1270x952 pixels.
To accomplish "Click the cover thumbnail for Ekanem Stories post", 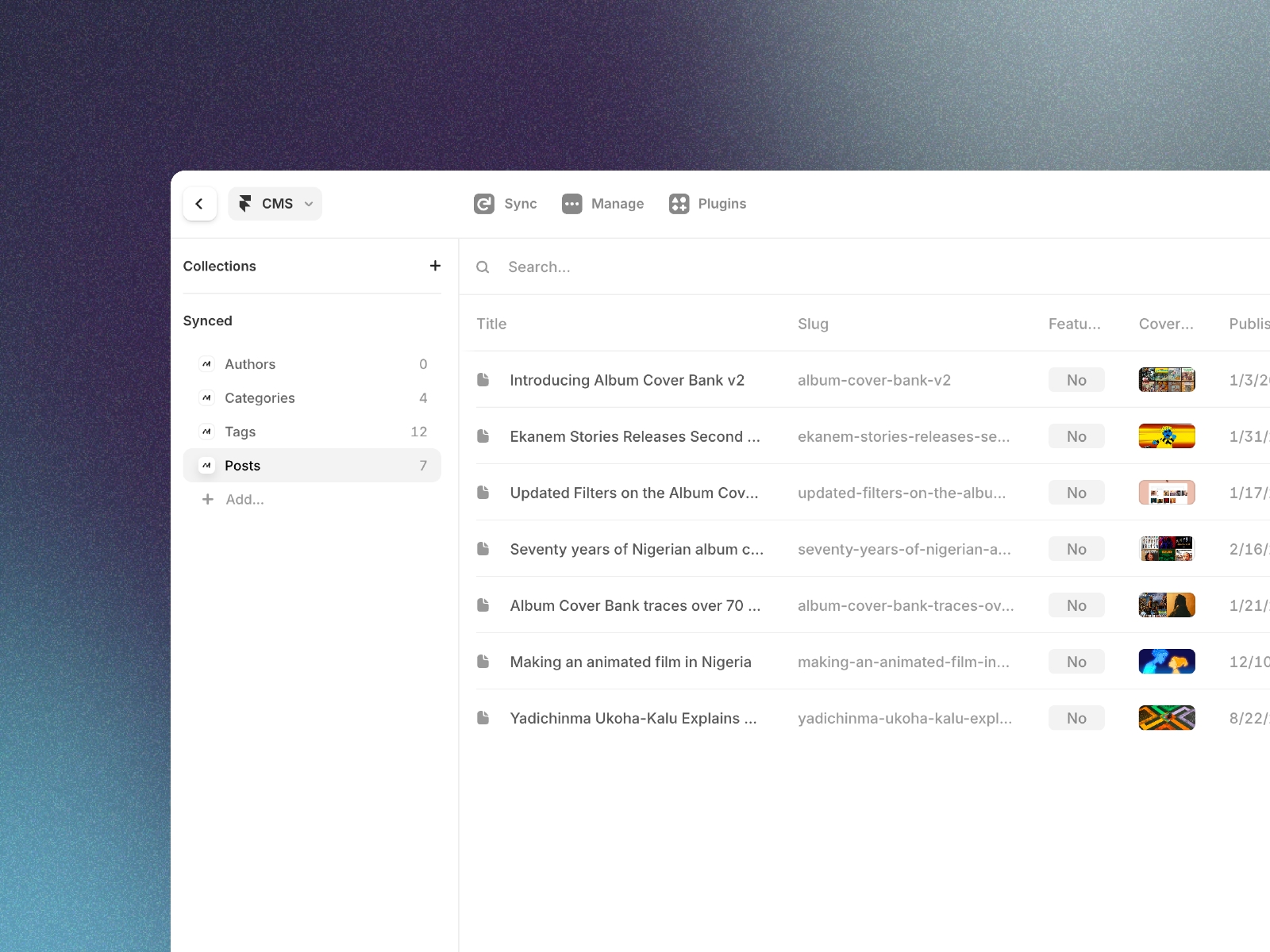I will 1167,436.
